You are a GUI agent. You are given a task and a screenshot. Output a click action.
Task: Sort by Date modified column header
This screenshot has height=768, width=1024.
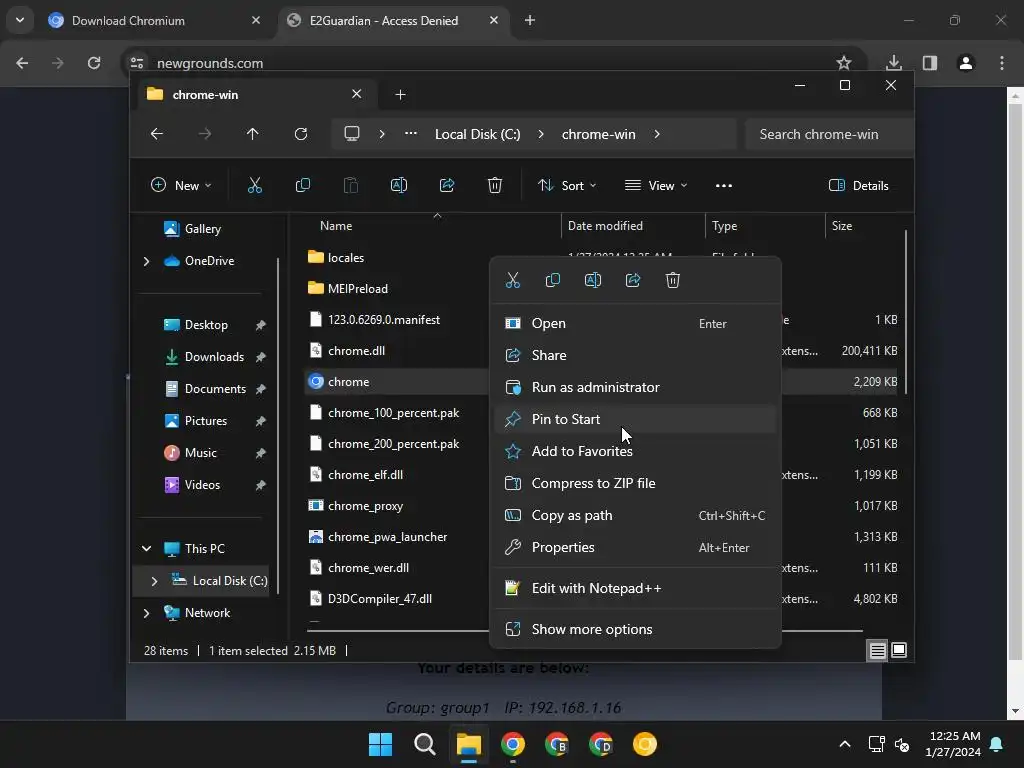605,226
